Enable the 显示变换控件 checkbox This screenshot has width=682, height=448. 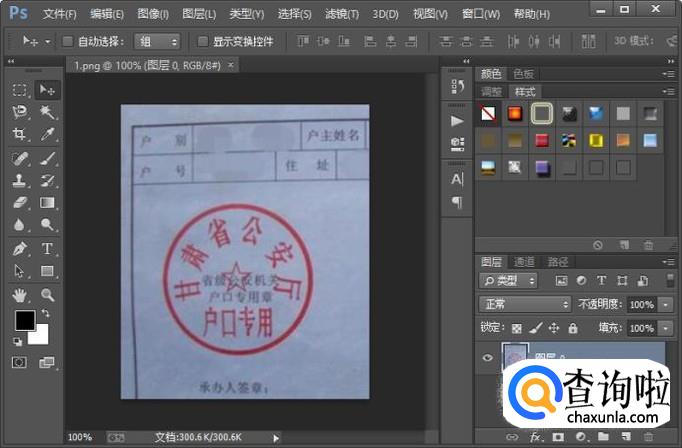203,41
